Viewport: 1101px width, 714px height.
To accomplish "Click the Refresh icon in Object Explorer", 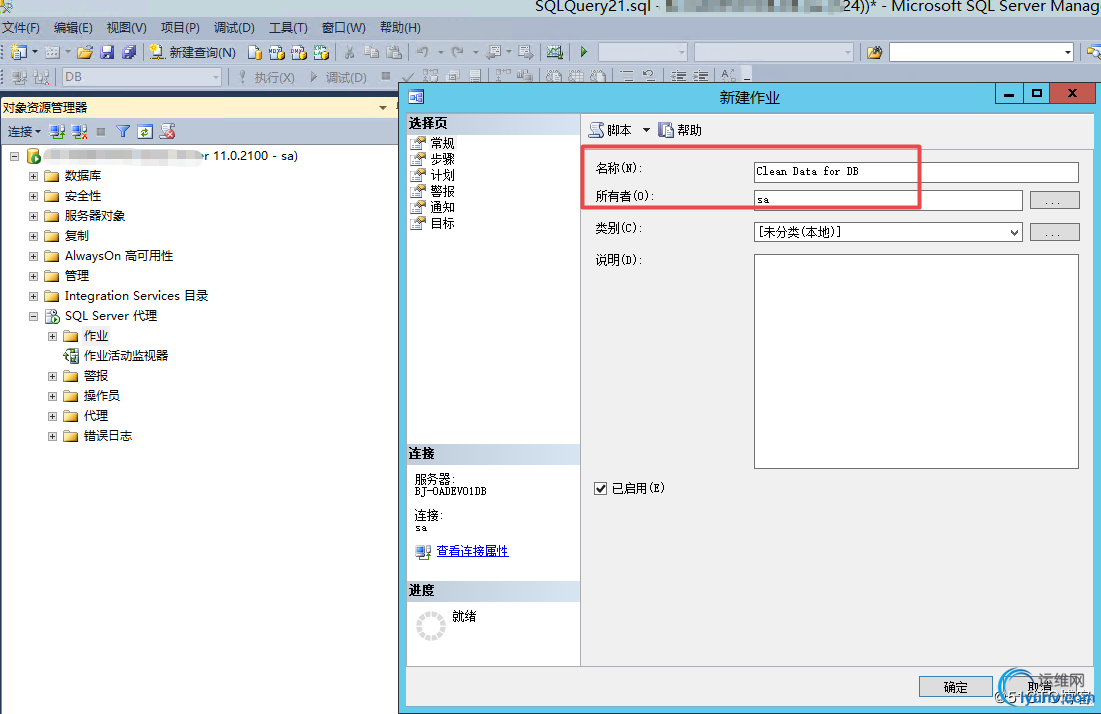I will coord(145,131).
